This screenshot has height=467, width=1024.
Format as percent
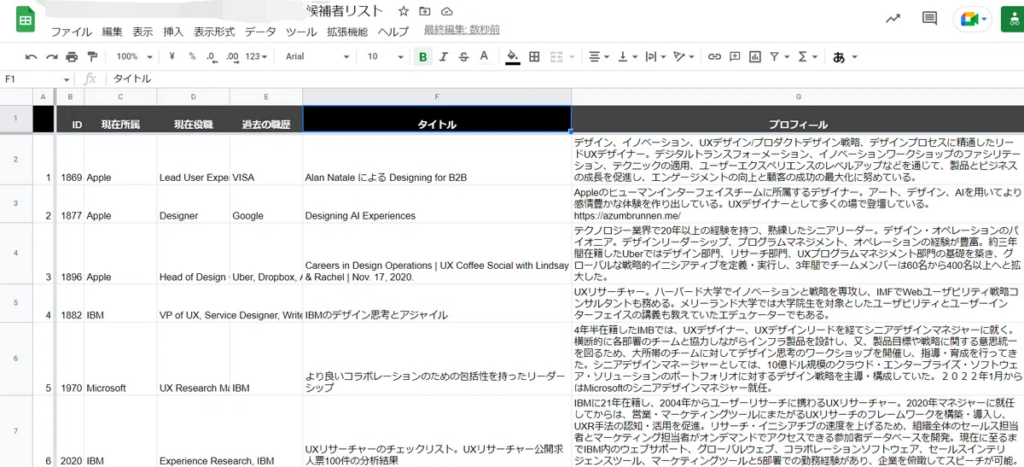tap(192, 57)
